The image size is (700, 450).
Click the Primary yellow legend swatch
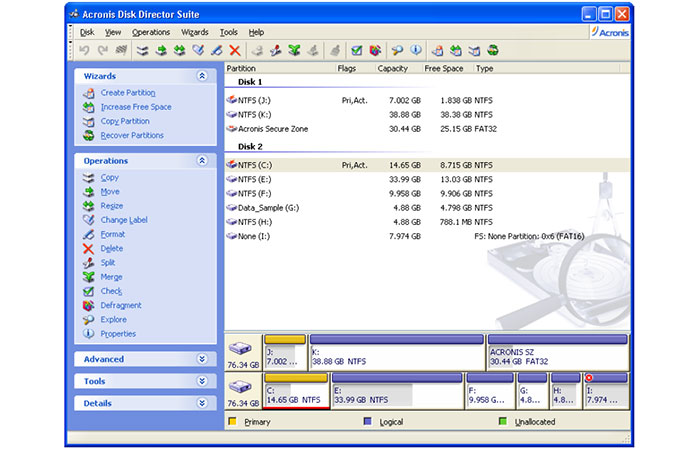point(232,421)
